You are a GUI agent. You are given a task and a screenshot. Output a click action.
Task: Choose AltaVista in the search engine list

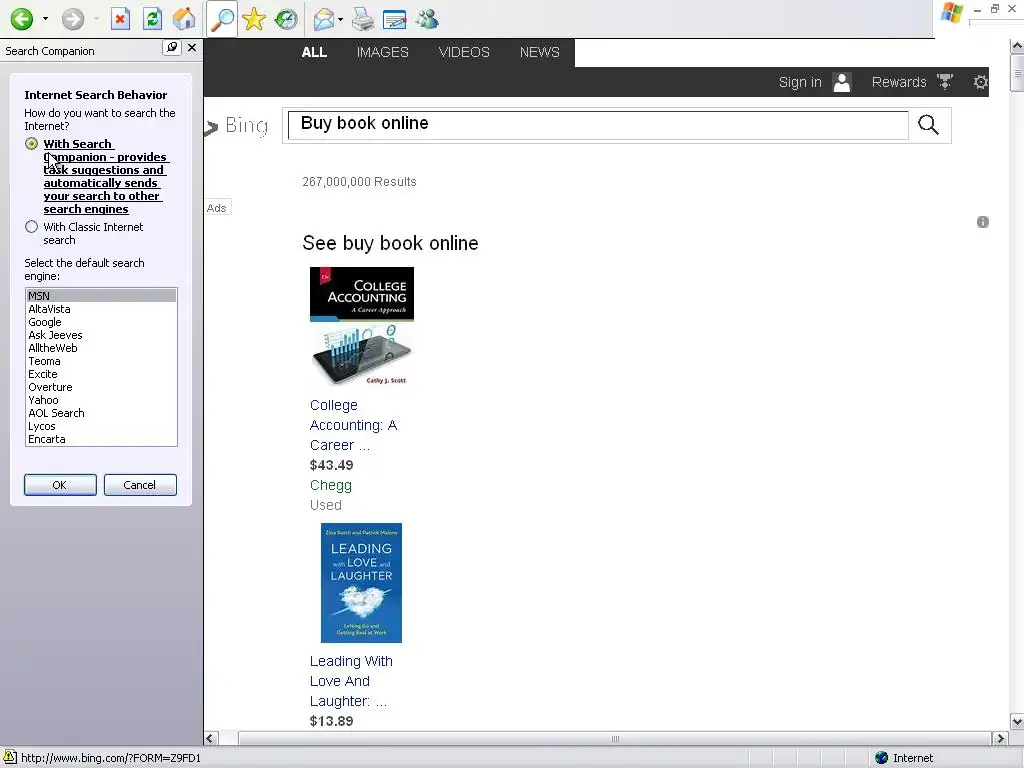101,309
